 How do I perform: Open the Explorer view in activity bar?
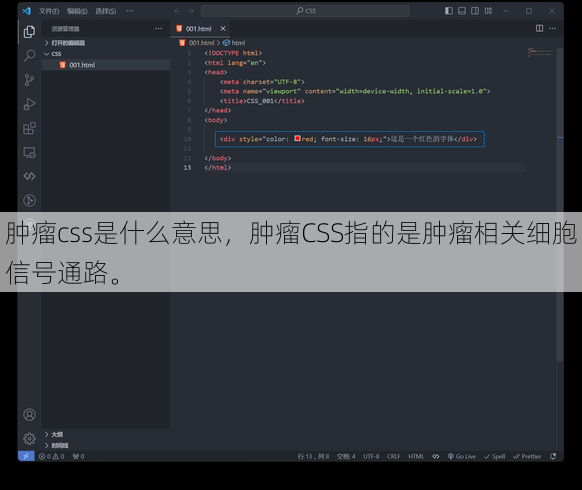click(x=29, y=32)
